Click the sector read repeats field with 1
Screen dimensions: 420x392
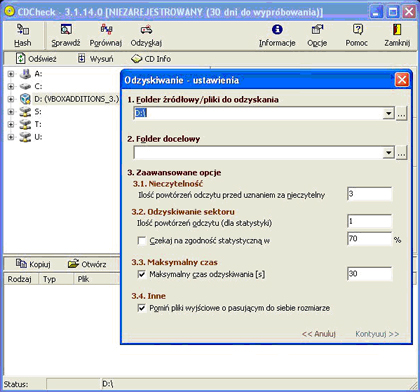pyautogui.click(x=369, y=221)
